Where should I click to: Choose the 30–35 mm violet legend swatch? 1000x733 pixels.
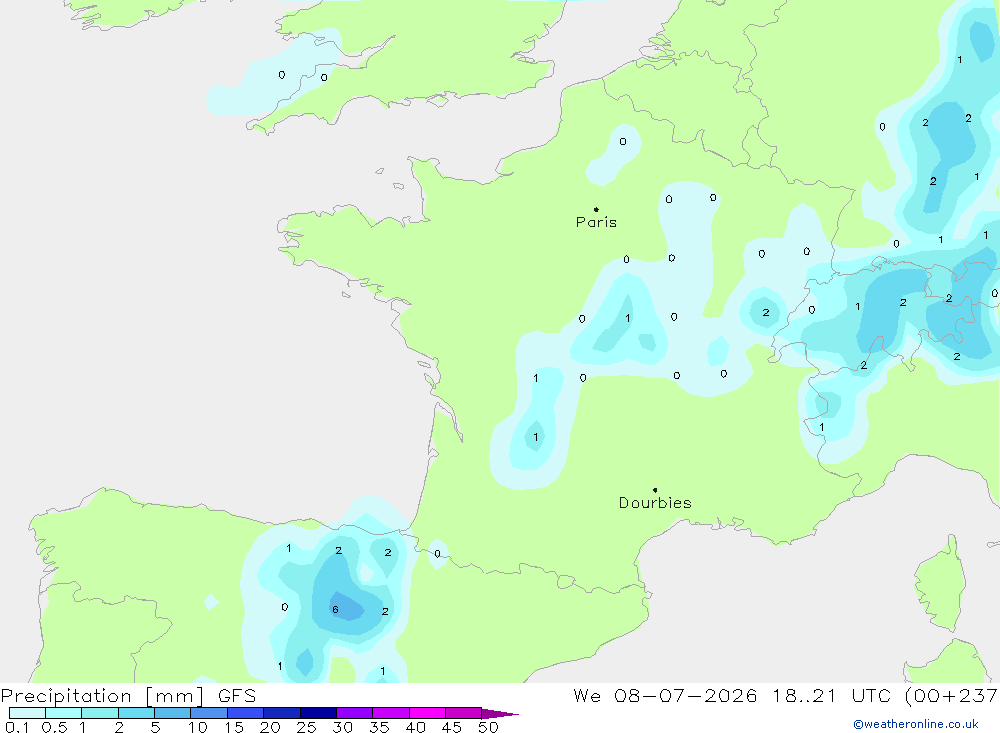(x=355, y=713)
